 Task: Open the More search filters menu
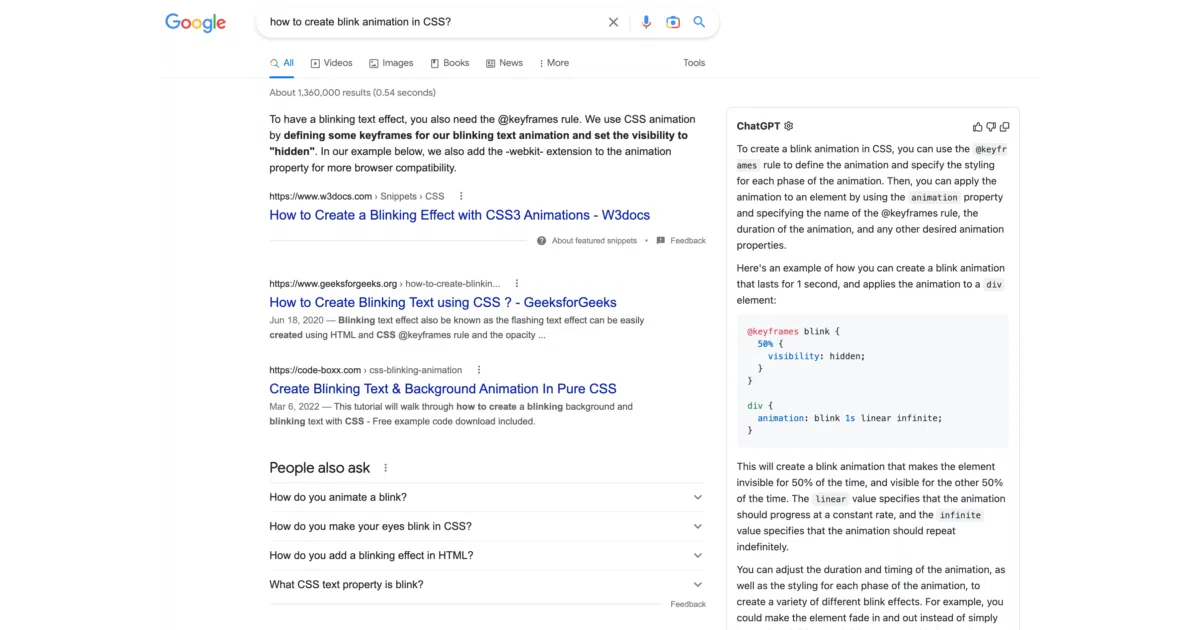click(x=554, y=63)
